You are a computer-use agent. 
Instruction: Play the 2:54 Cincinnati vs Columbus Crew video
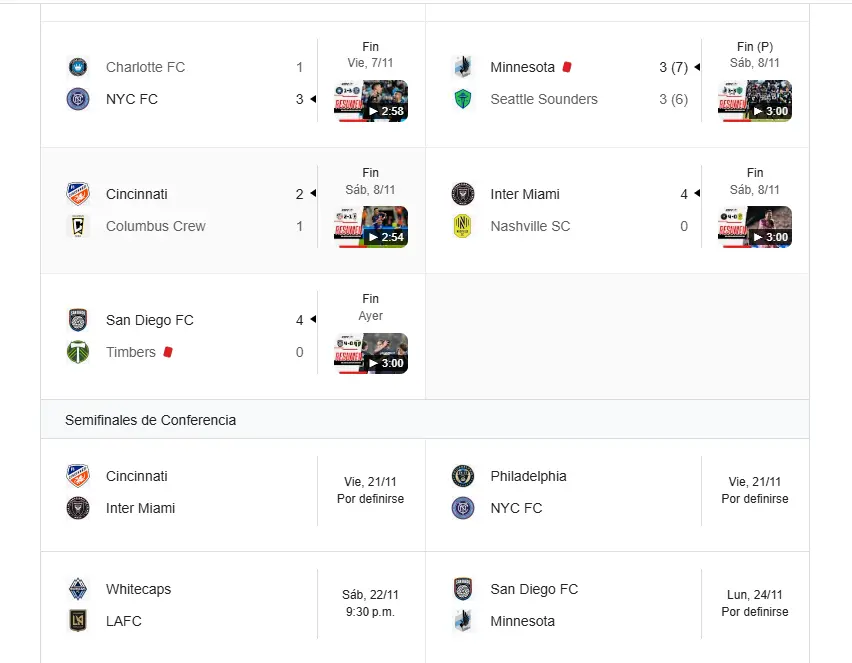[x=371, y=227]
